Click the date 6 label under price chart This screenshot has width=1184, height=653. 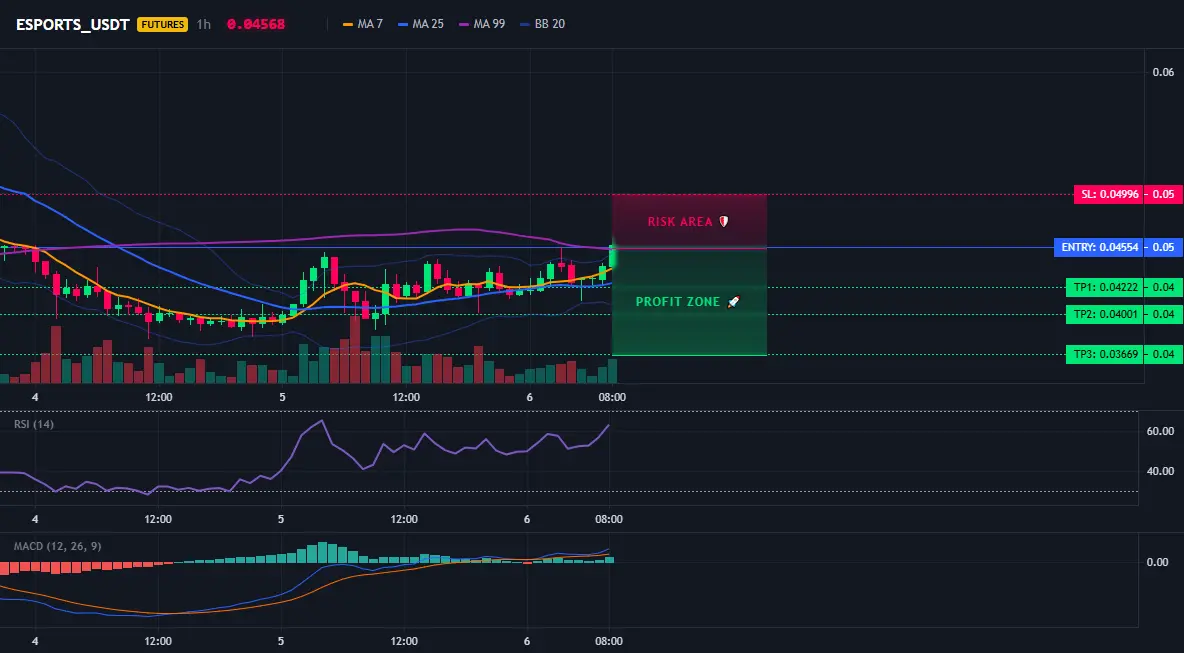point(529,397)
